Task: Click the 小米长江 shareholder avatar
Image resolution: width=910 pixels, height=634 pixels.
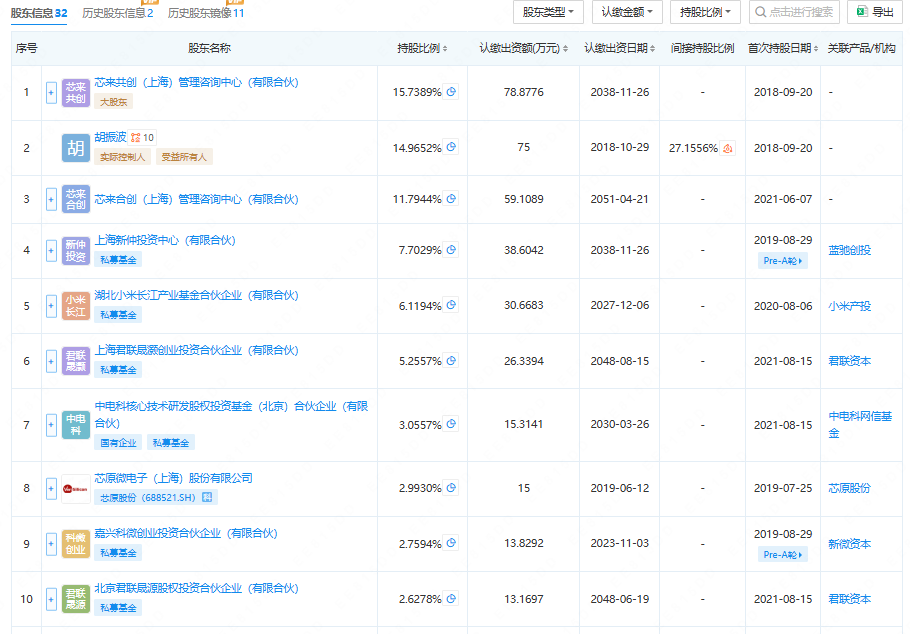Action: coord(75,305)
